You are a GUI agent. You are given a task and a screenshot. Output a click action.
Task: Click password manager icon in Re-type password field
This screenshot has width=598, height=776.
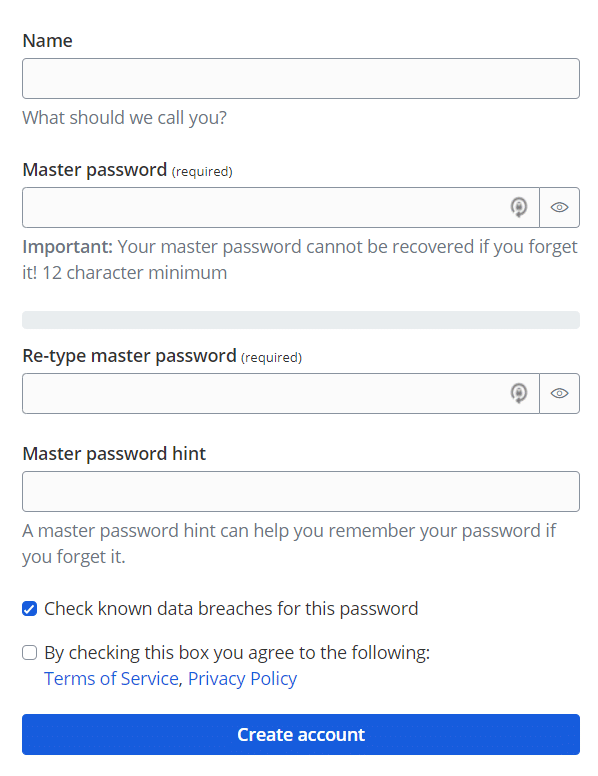[x=518, y=393]
